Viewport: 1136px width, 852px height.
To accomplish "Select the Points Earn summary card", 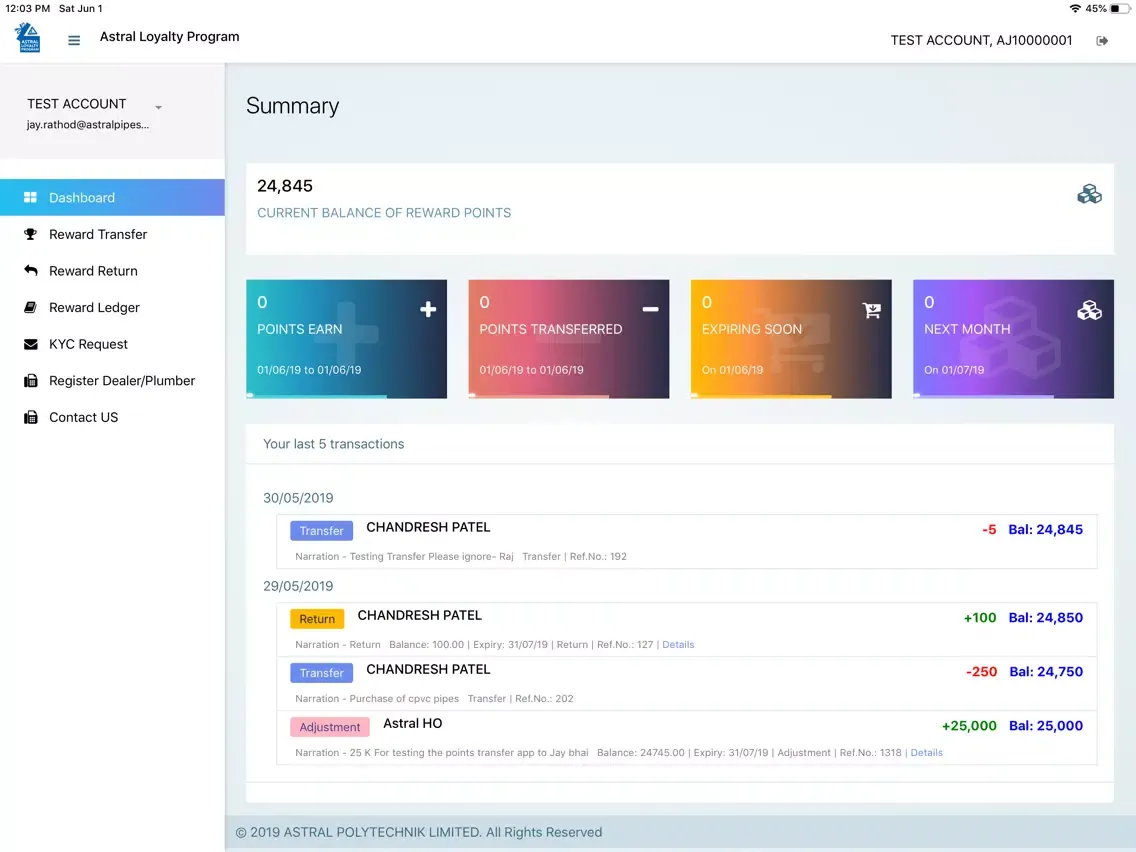I will [x=346, y=338].
